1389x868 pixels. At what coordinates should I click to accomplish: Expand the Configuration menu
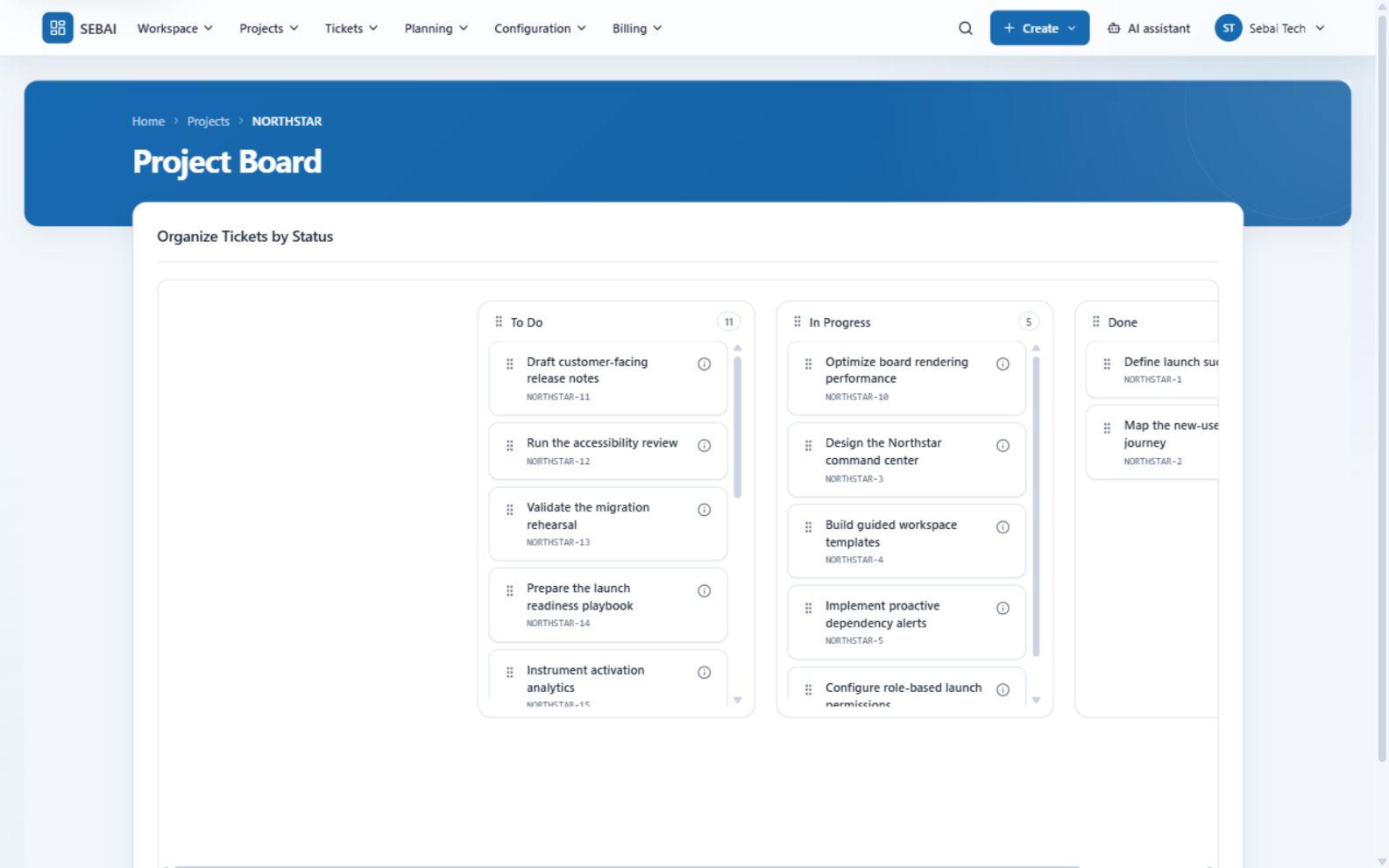click(541, 28)
